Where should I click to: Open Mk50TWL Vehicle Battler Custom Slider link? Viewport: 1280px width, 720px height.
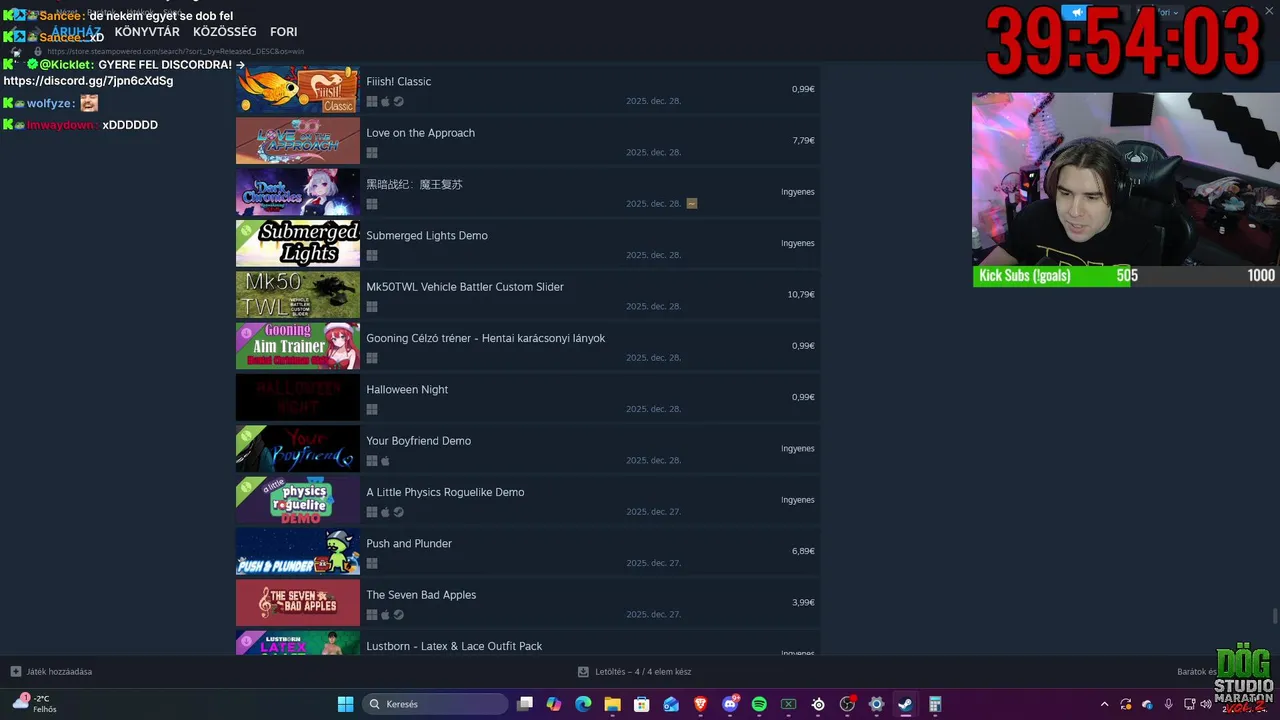[x=465, y=287]
